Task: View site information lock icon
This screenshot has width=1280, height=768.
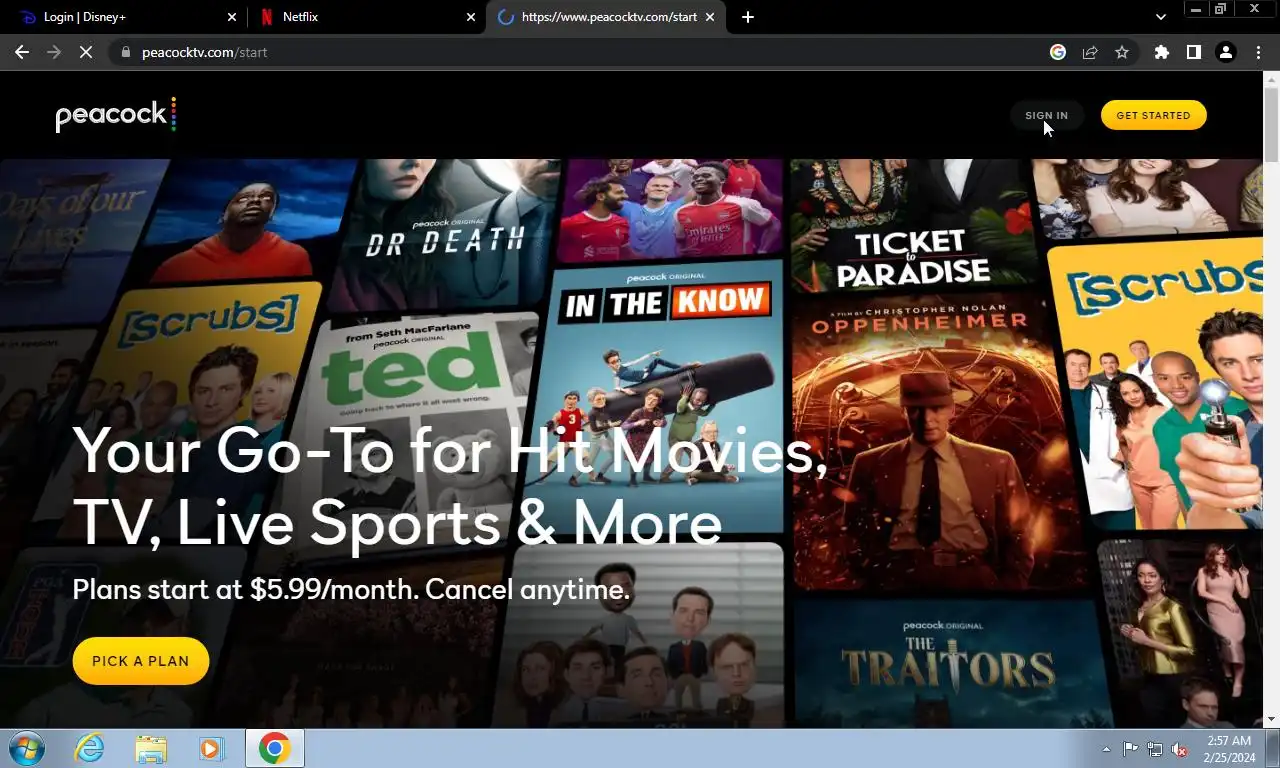Action: [x=125, y=52]
